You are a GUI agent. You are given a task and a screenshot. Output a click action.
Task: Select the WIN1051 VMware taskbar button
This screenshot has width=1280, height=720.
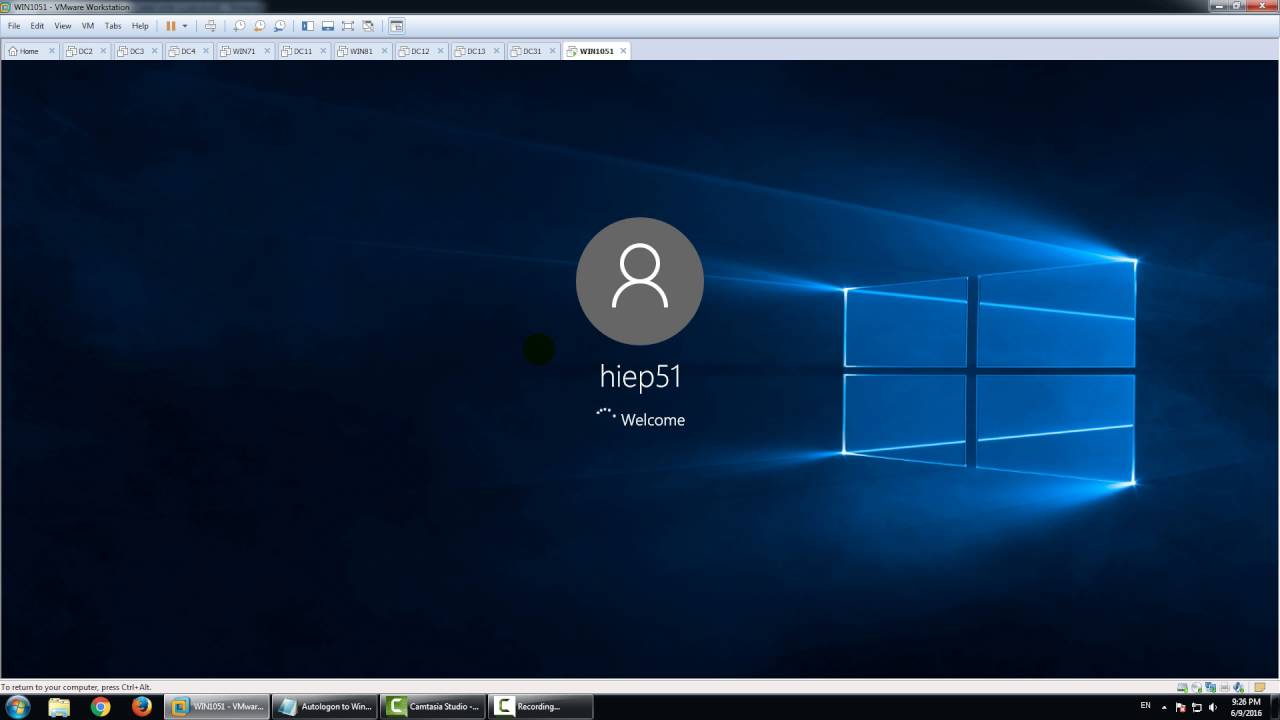[x=216, y=706]
